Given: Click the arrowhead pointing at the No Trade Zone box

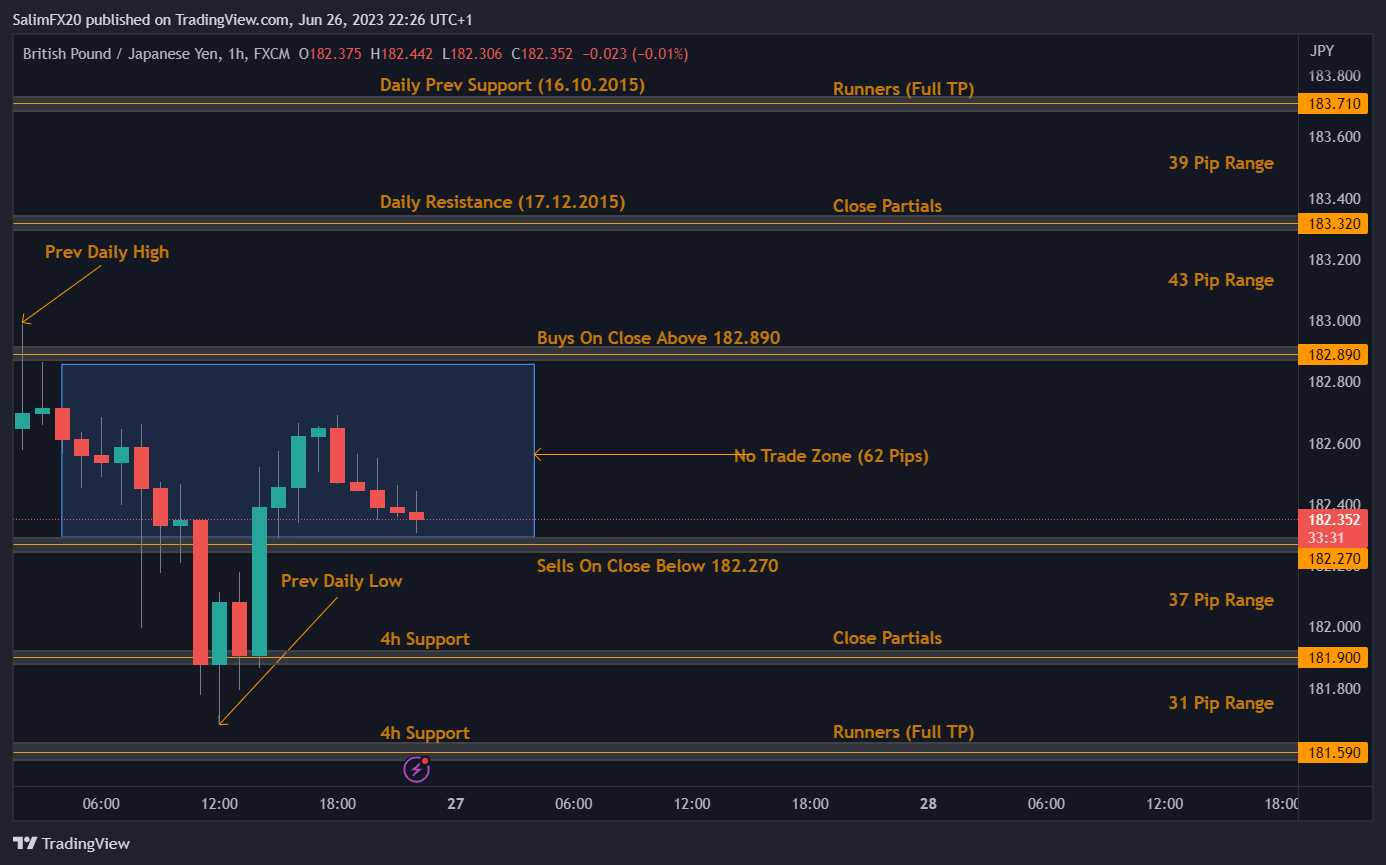Looking at the screenshot, I should pyautogui.click(x=538, y=455).
